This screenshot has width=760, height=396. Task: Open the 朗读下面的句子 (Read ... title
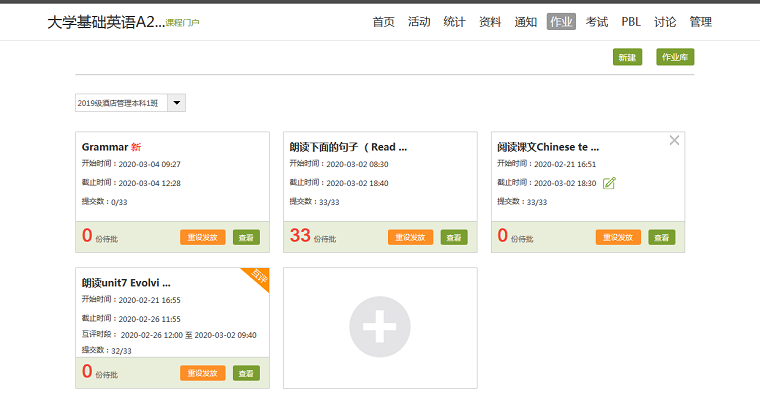[348, 147]
